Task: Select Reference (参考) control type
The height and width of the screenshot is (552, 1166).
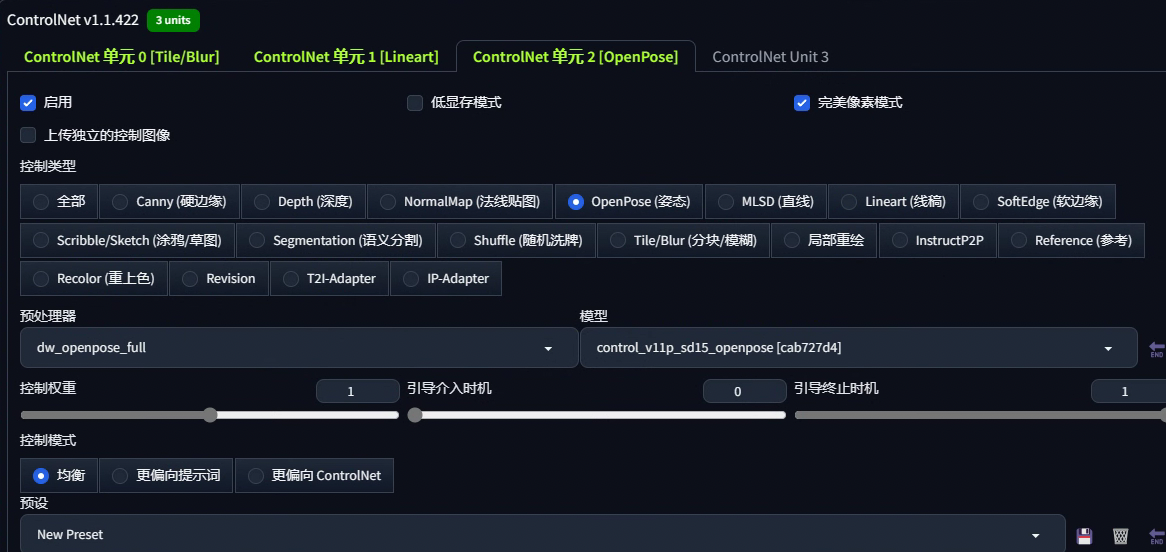Action: 1071,240
